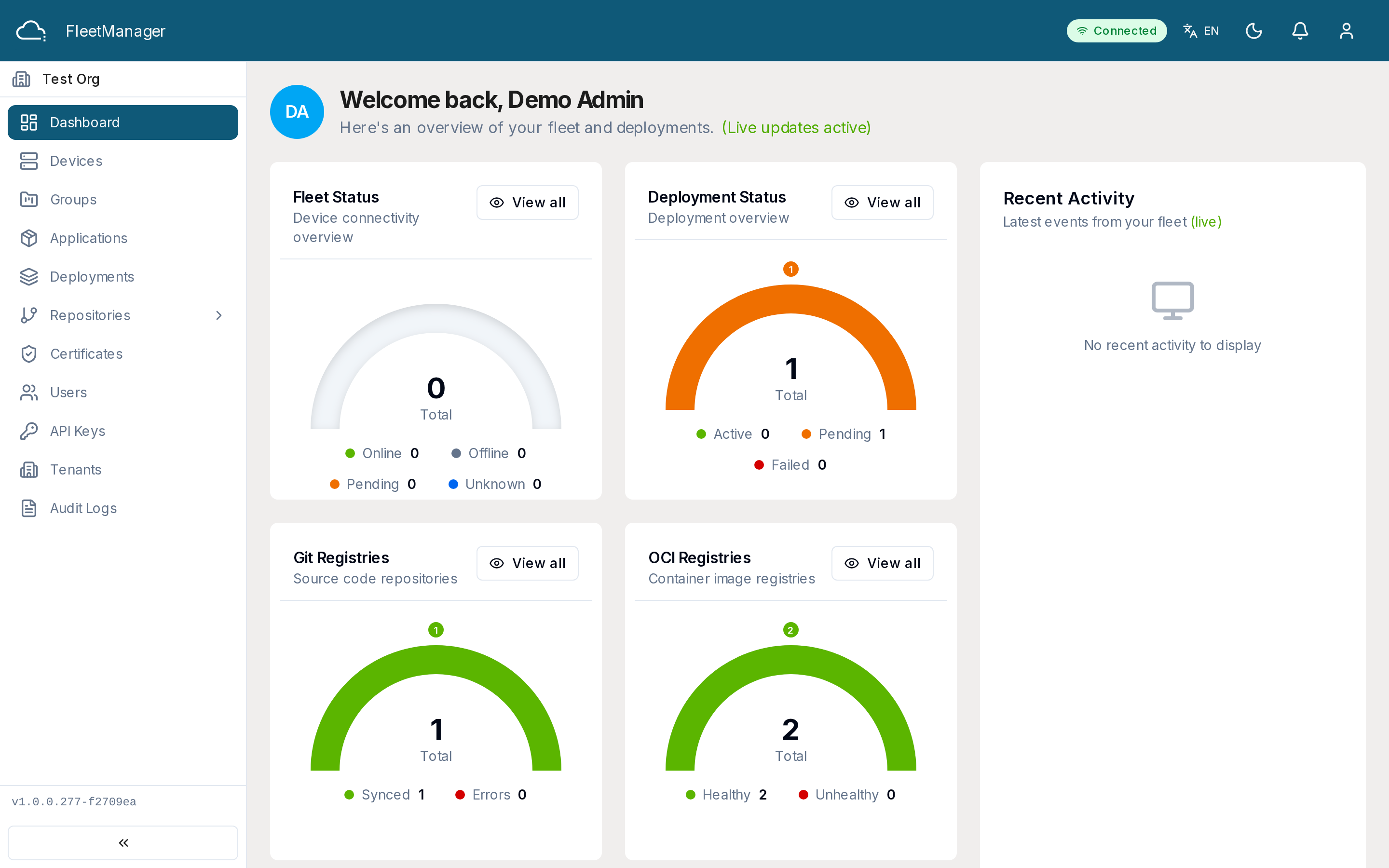Click the green 2 badge above OCI gauge
This screenshot has height=868, width=1389.
click(x=791, y=630)
